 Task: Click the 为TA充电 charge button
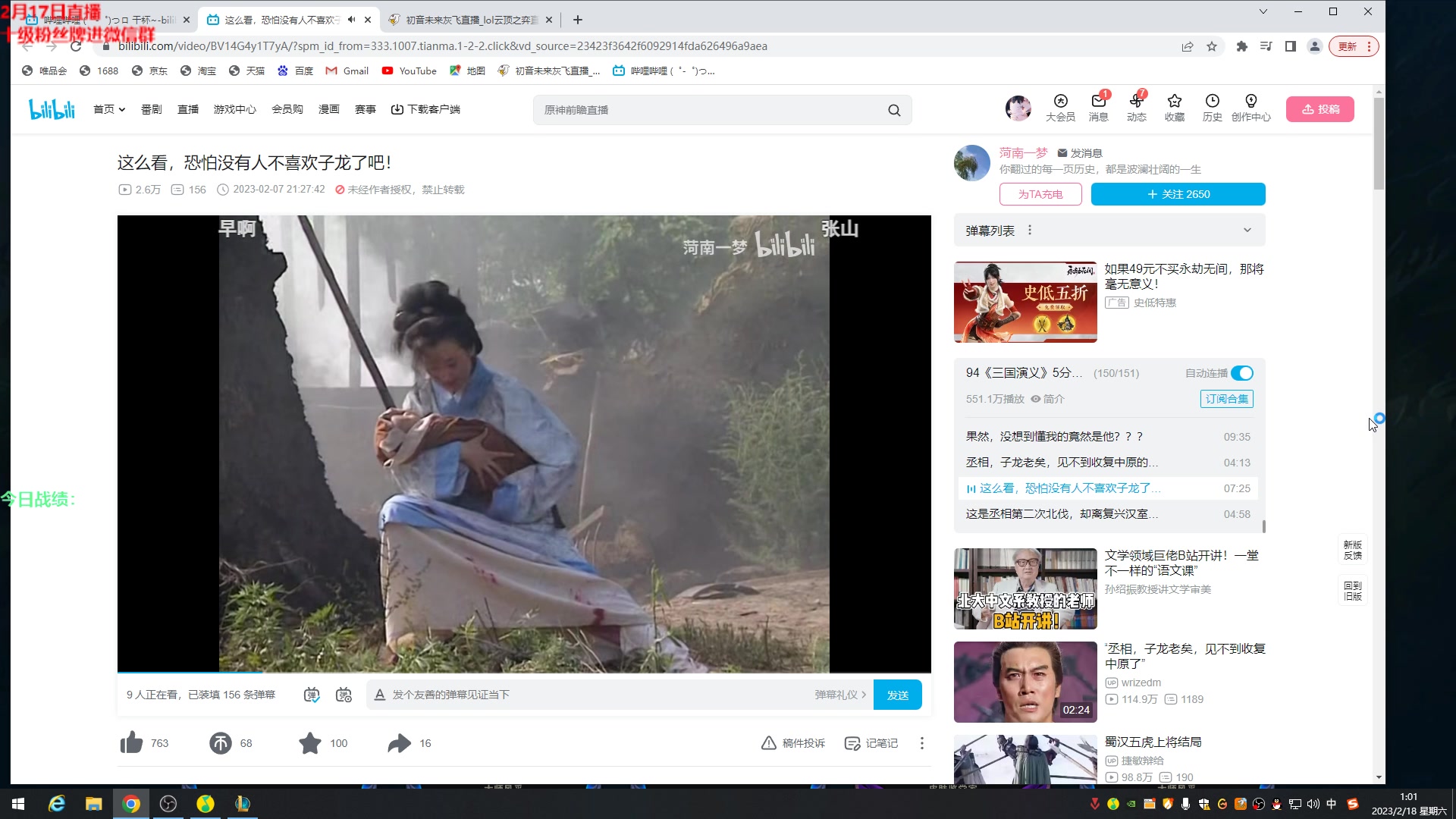[x=1041, y=194]
